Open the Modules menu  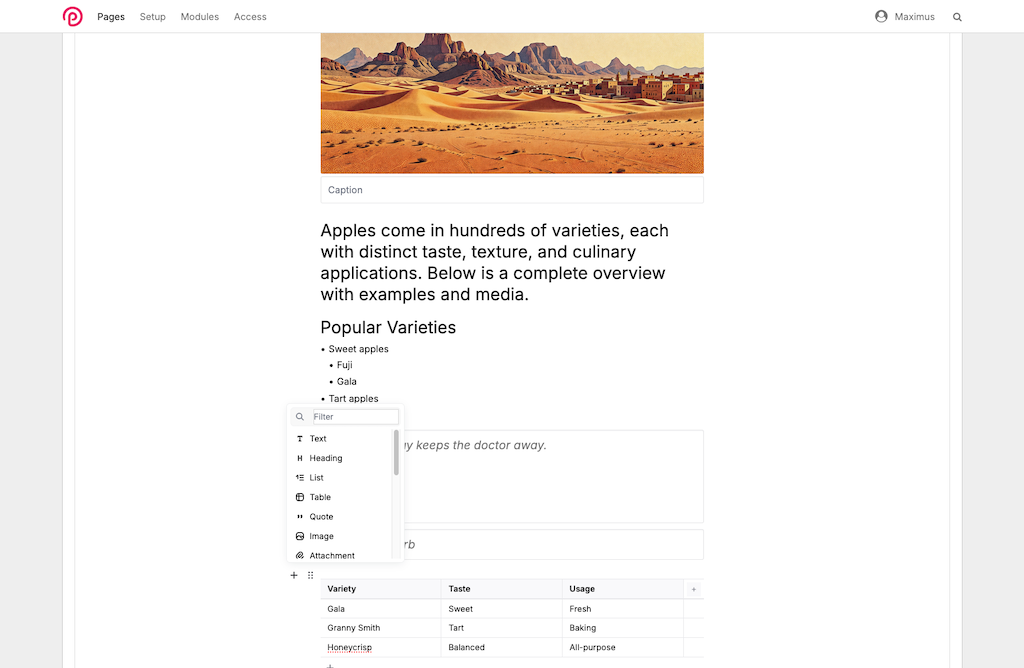pos(200,17)
